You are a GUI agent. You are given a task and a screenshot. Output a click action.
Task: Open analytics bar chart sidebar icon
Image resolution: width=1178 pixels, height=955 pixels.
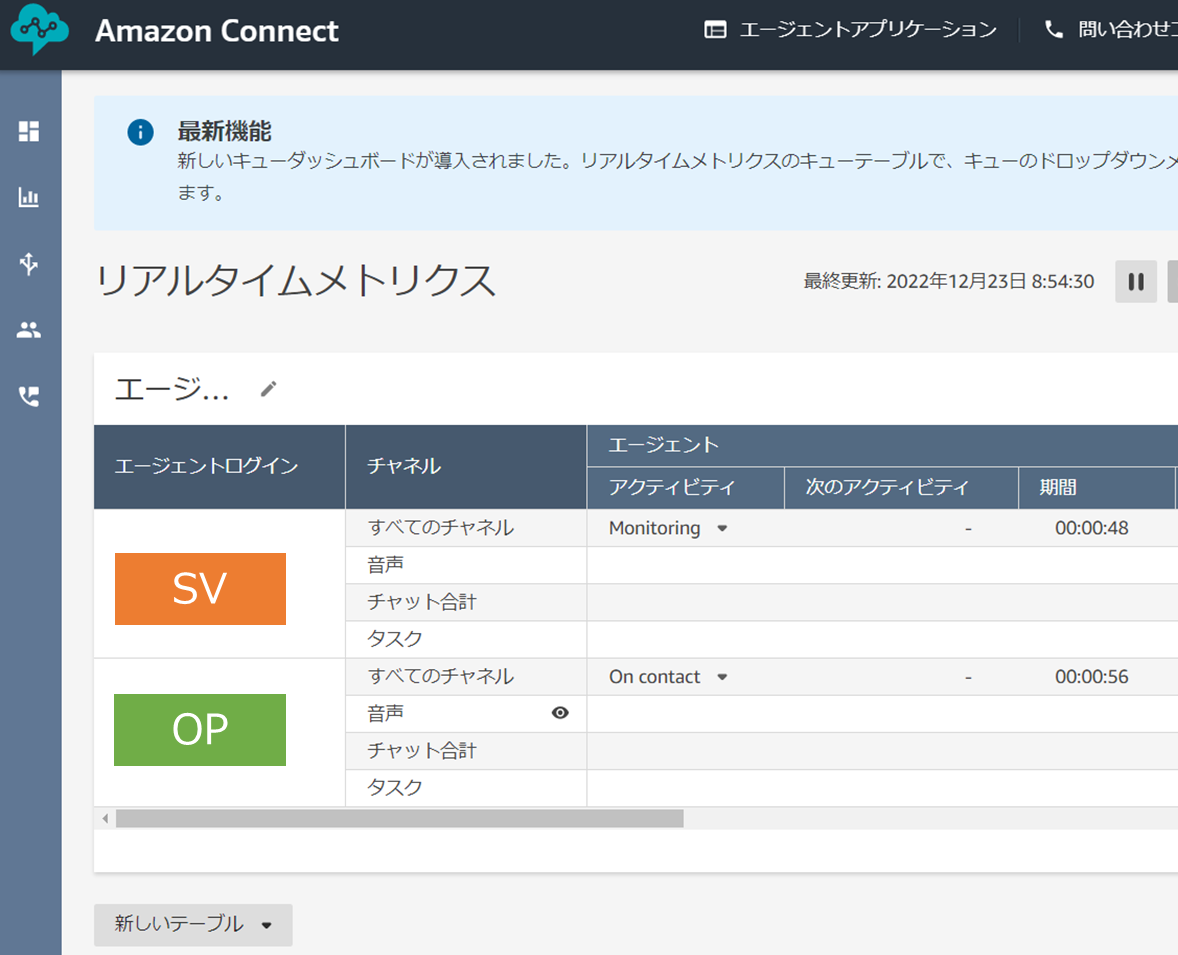point(29,198)
